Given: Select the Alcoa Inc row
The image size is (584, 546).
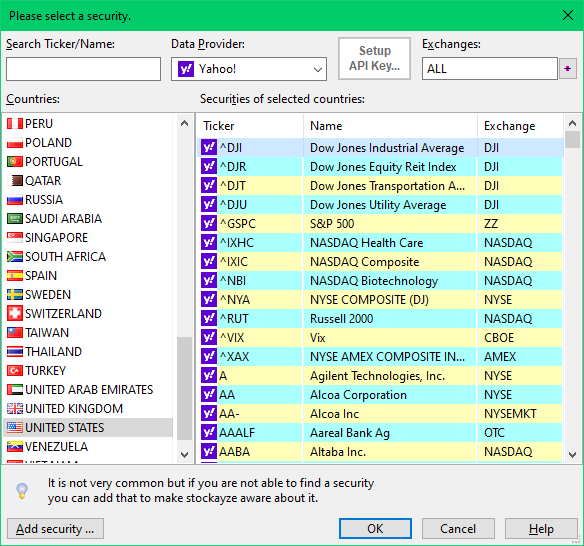Looking at the screenshot, I should 380,414.
